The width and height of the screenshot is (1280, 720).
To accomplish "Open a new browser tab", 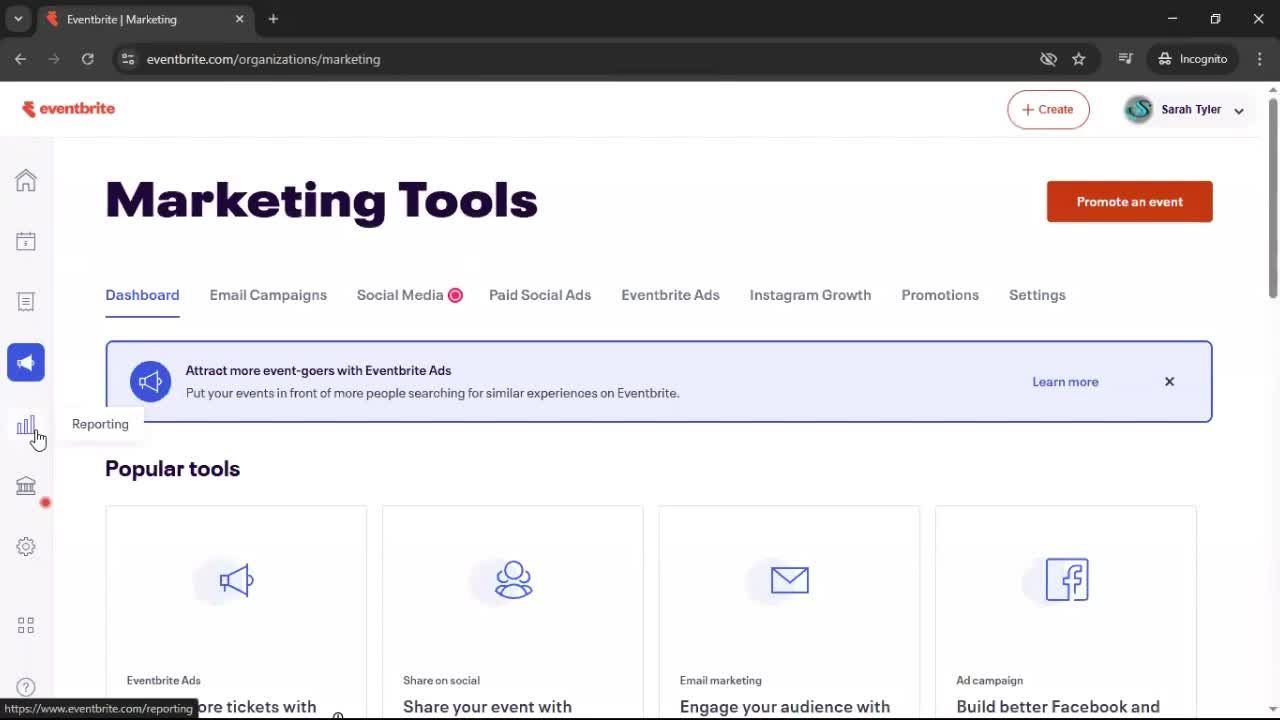I will [x=273, y=19].
